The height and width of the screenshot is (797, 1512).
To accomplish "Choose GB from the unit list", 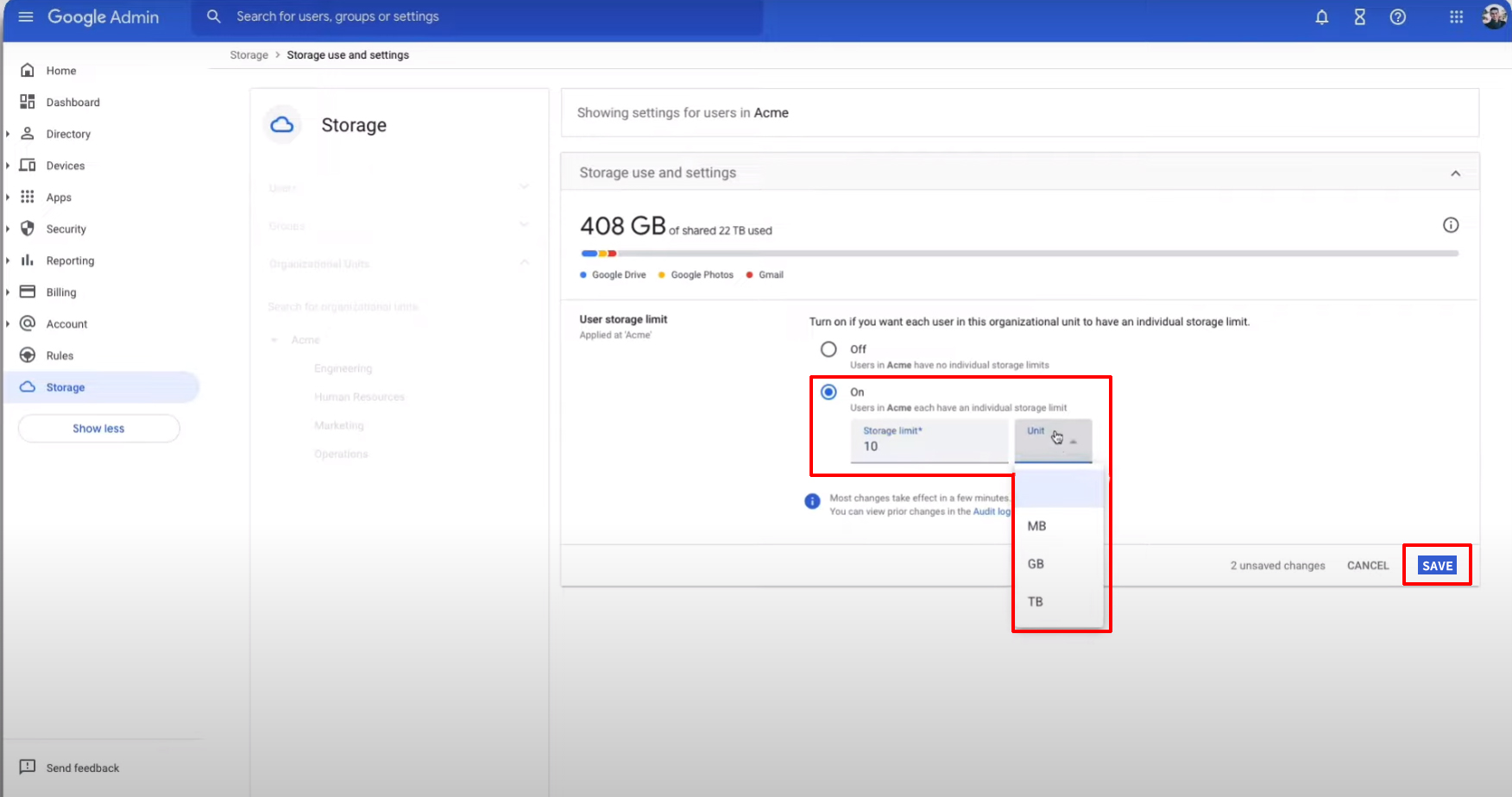I will pos(1036,564).
